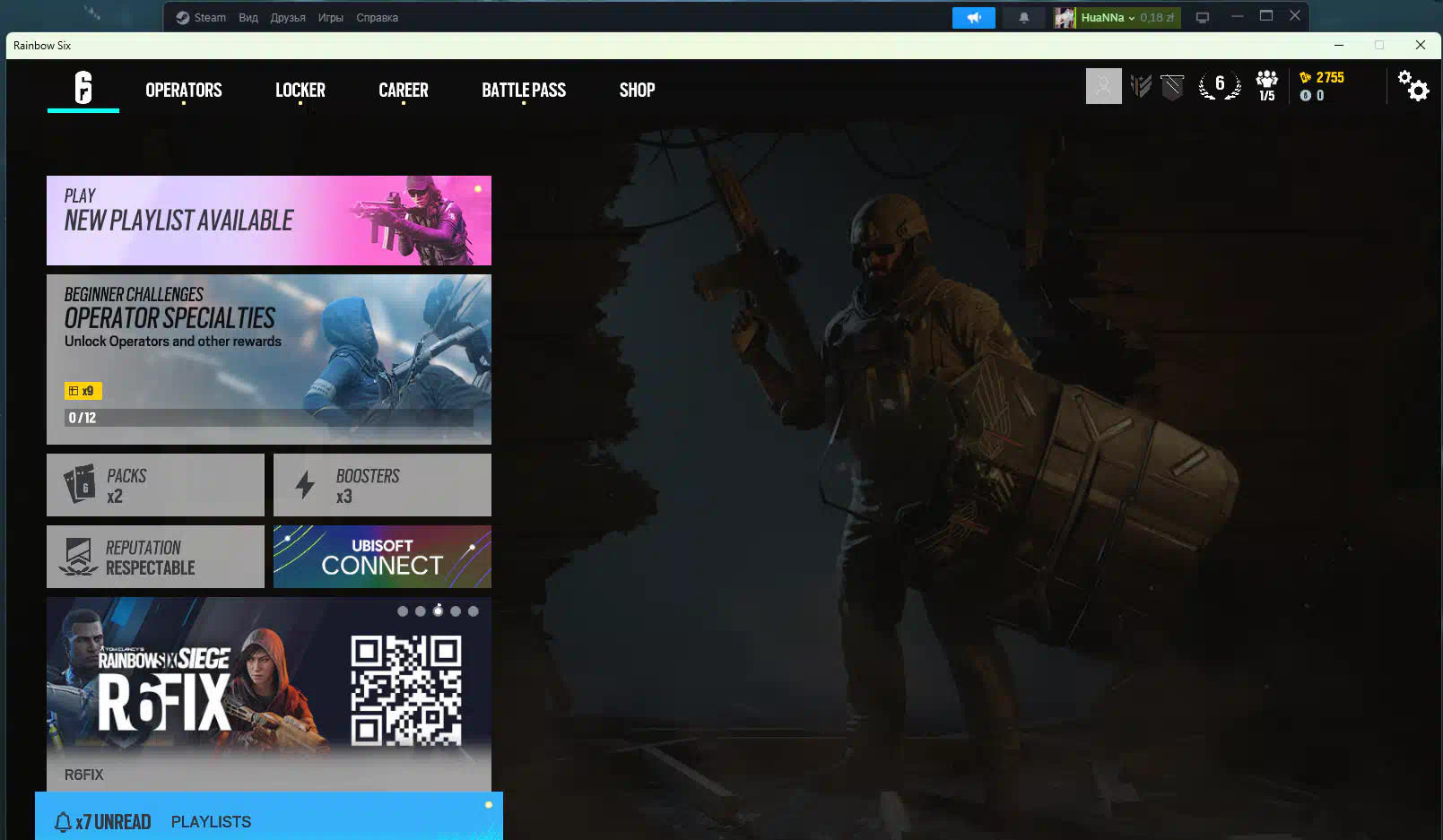Click the packs card icon
1443x840 pixels.
pos(80,485)
